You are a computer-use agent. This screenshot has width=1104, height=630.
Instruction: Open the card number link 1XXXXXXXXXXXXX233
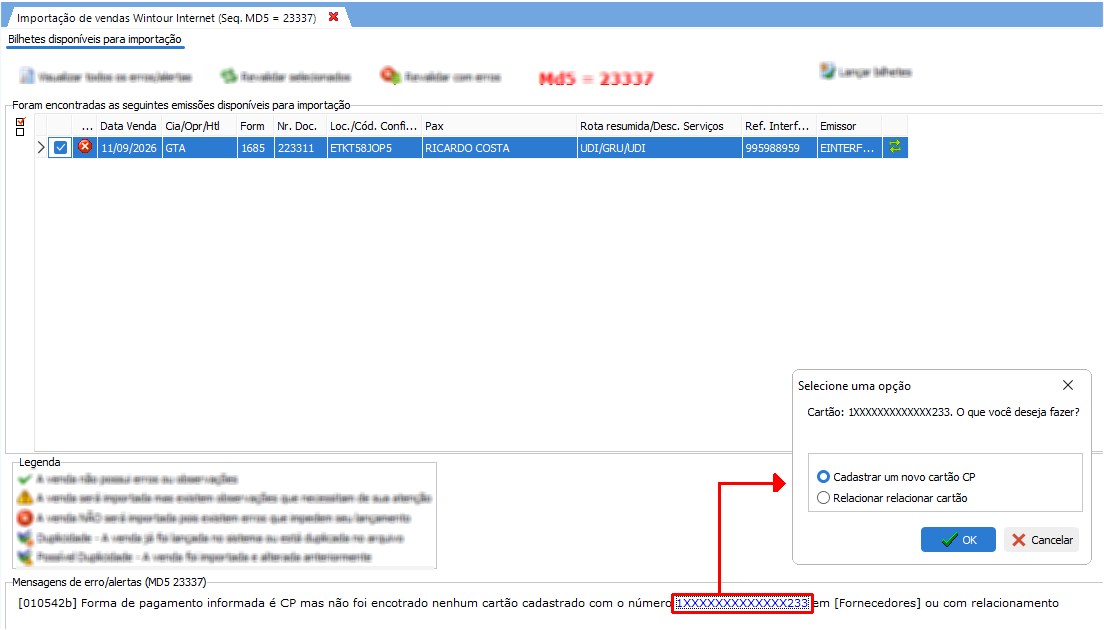[x=742, y=603]
